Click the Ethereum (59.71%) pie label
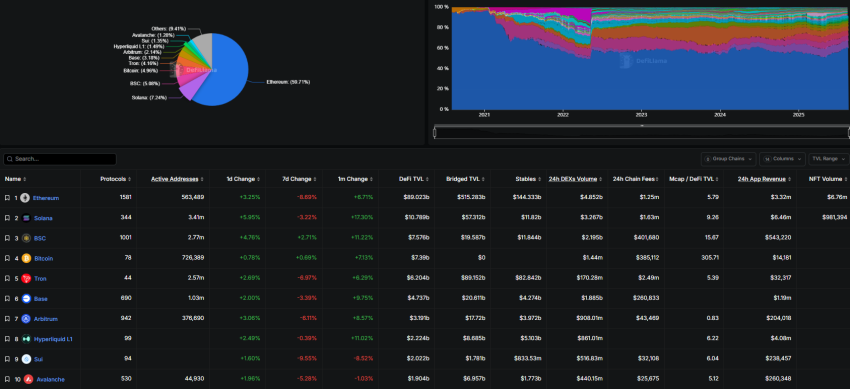The height and width of the screenshot is (389, 850). (x=288, y=82)
